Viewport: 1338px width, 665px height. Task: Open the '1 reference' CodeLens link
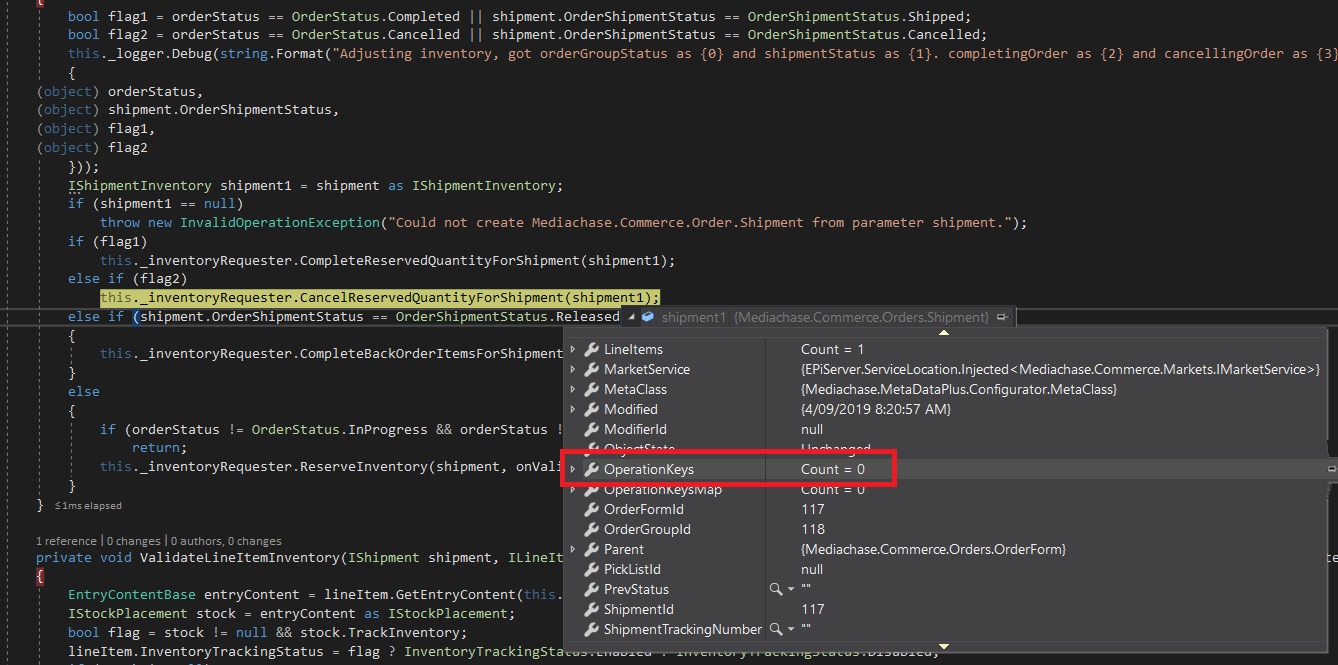pyautogui.click(x=66, y=541)
